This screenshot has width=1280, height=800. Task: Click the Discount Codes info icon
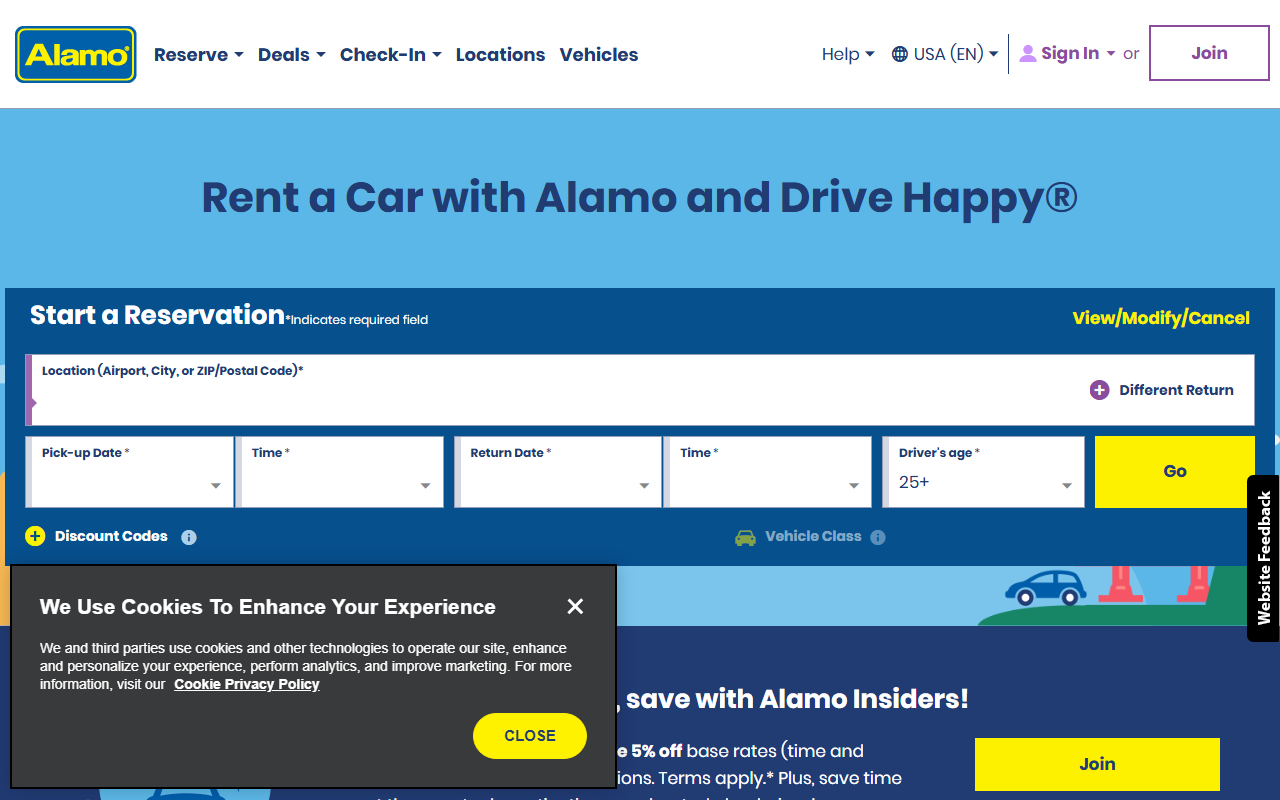click(189, 537)
